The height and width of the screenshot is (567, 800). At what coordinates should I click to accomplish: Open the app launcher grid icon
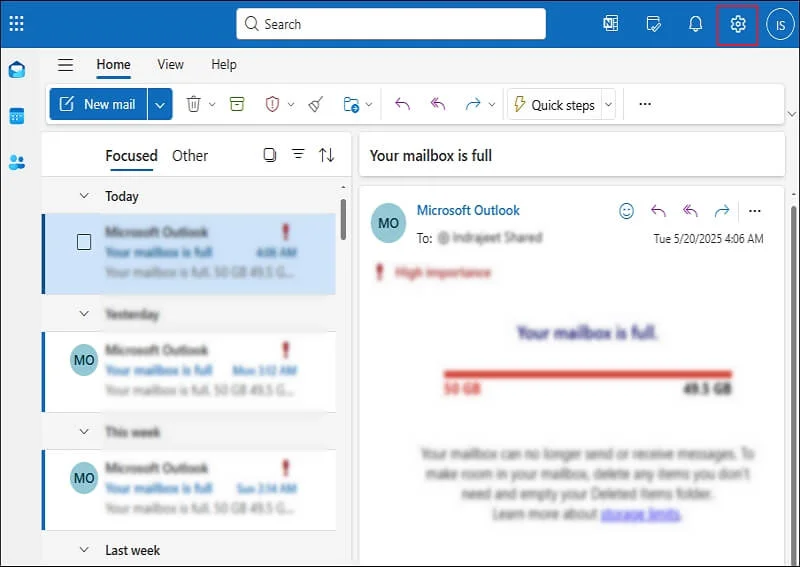[16, 23]
